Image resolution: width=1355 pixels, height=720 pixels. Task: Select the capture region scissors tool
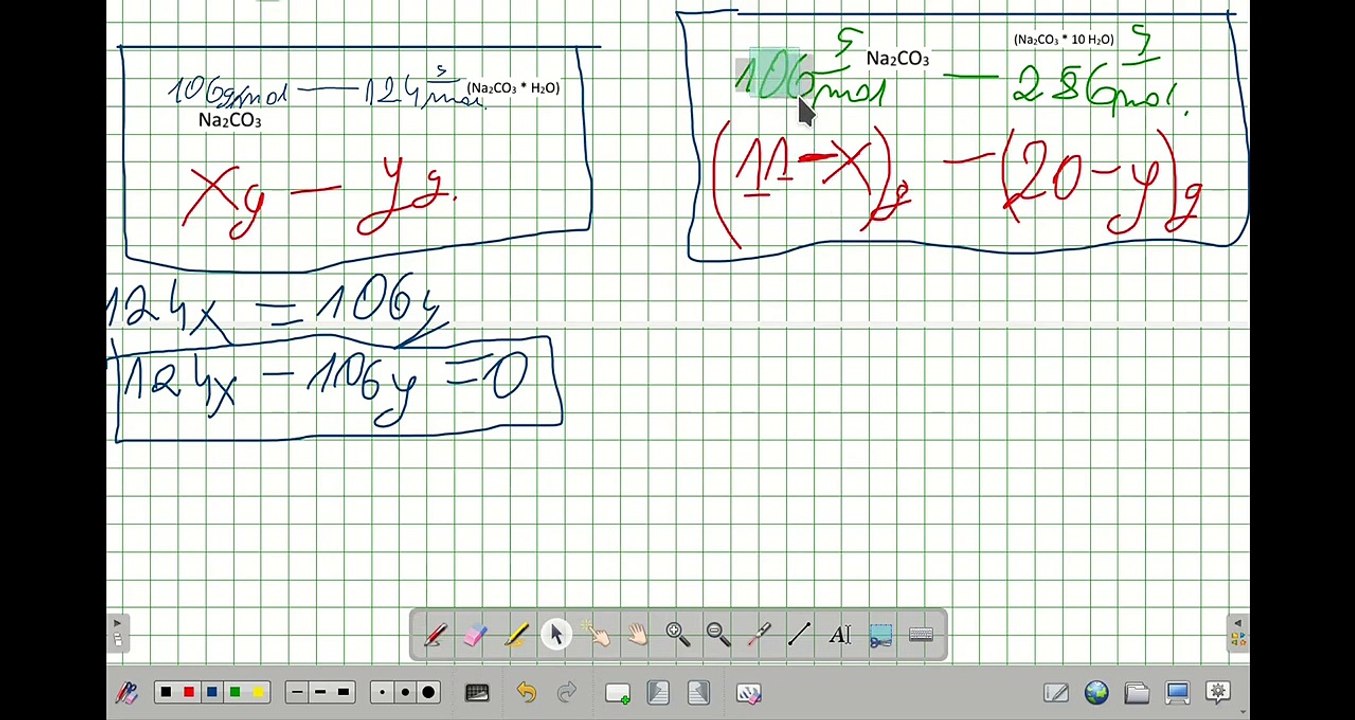pyautogui.click(x=880, y=635)
